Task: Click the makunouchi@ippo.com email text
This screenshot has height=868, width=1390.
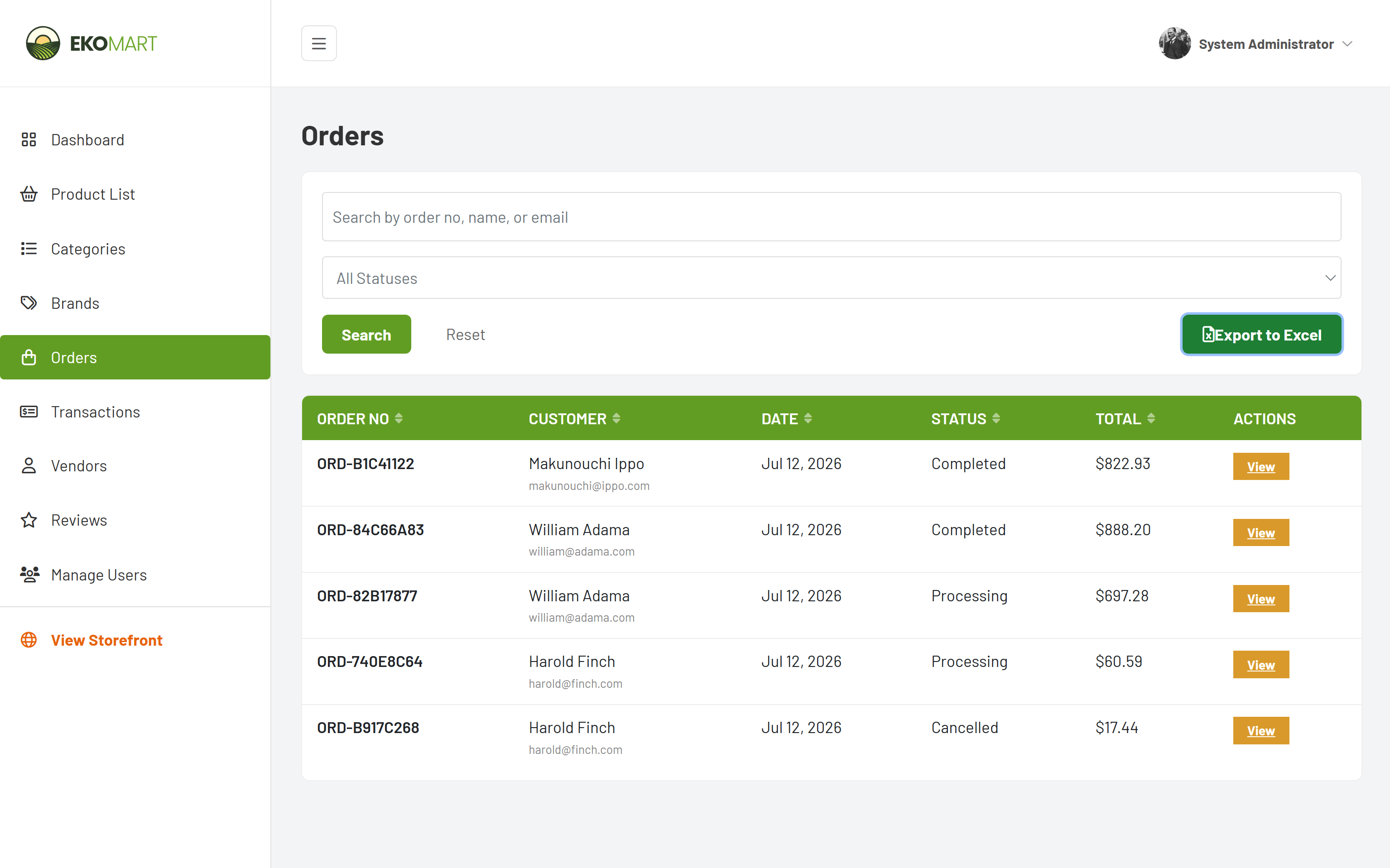Action: click(589, 486)
